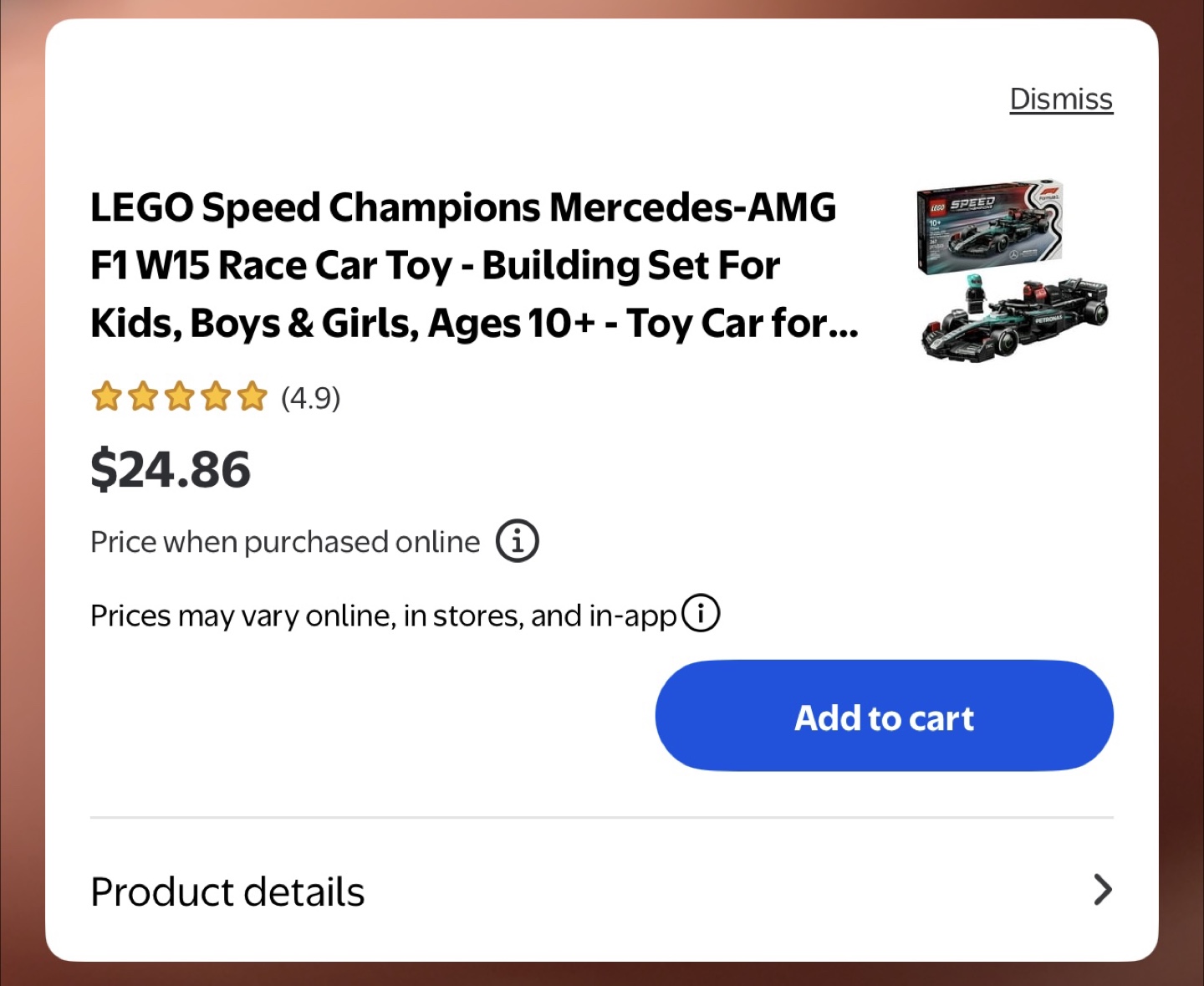Click the driver minifigure in the product photo

coord(975,294)
